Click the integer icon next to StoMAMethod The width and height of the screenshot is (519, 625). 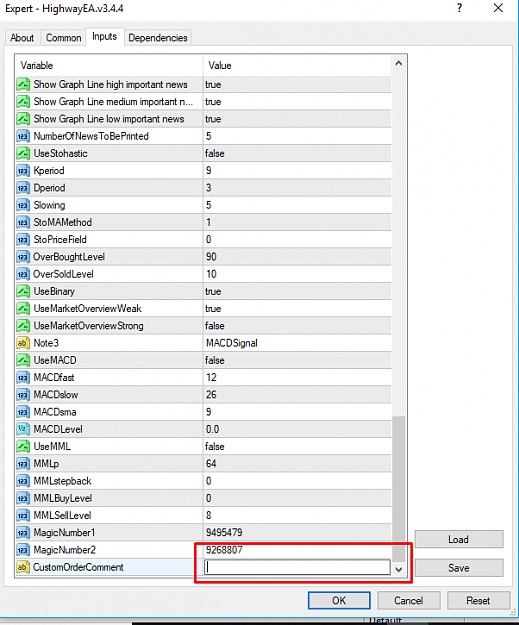click(x=23, y=222)
